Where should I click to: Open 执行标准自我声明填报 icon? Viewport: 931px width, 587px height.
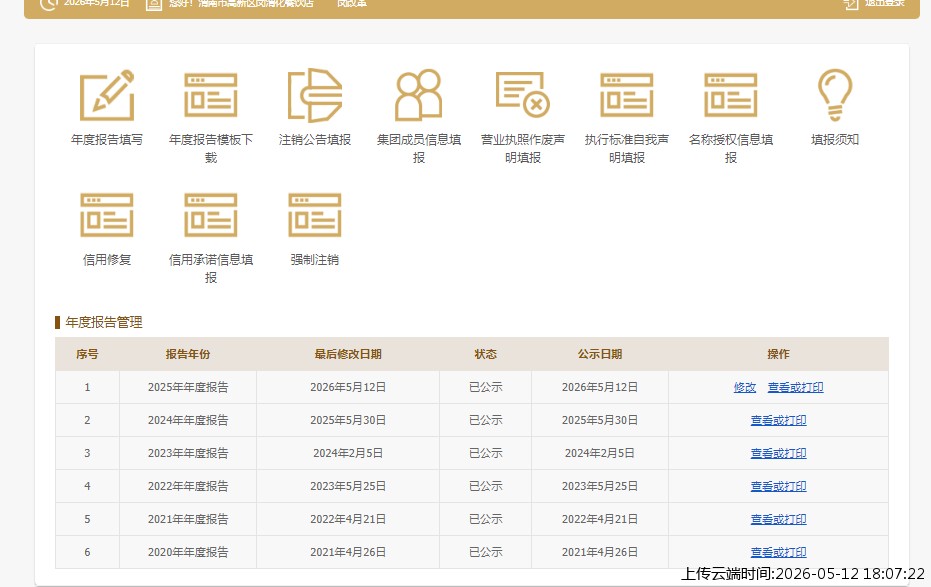tap(627, 95)
